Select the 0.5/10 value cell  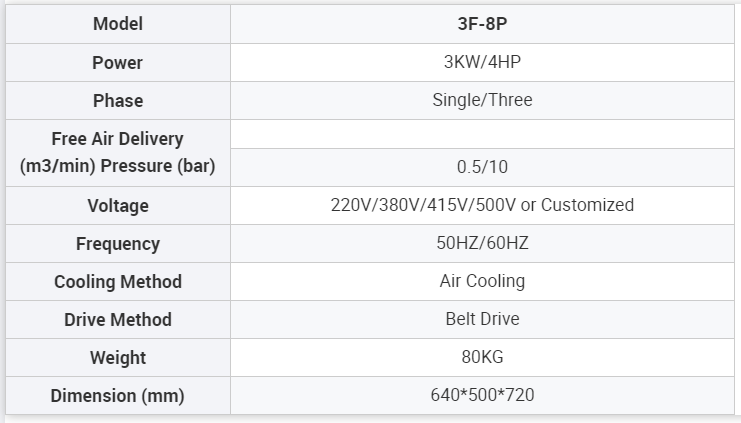tap(482, 167)
